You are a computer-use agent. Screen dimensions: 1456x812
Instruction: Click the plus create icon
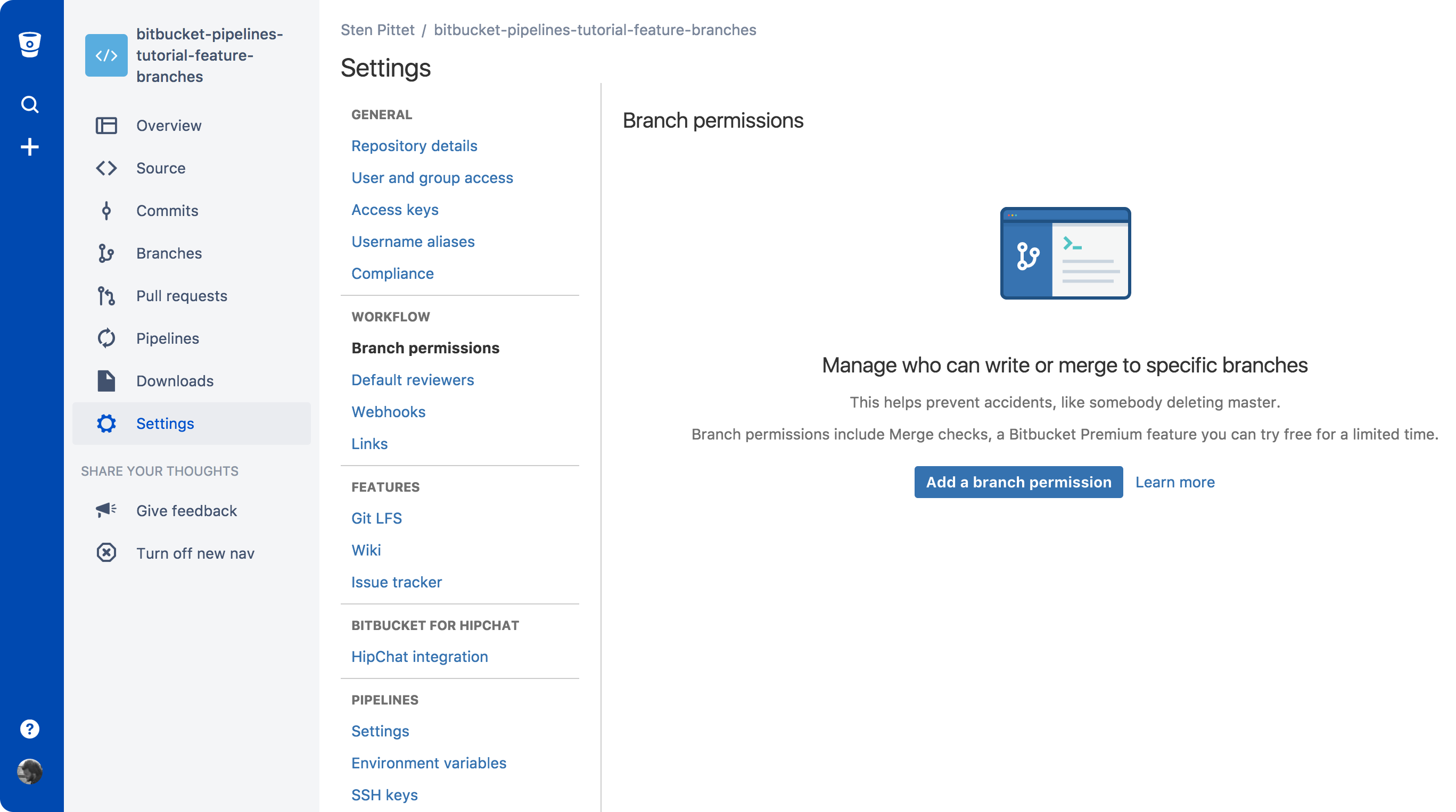click(x=29, y=147)
